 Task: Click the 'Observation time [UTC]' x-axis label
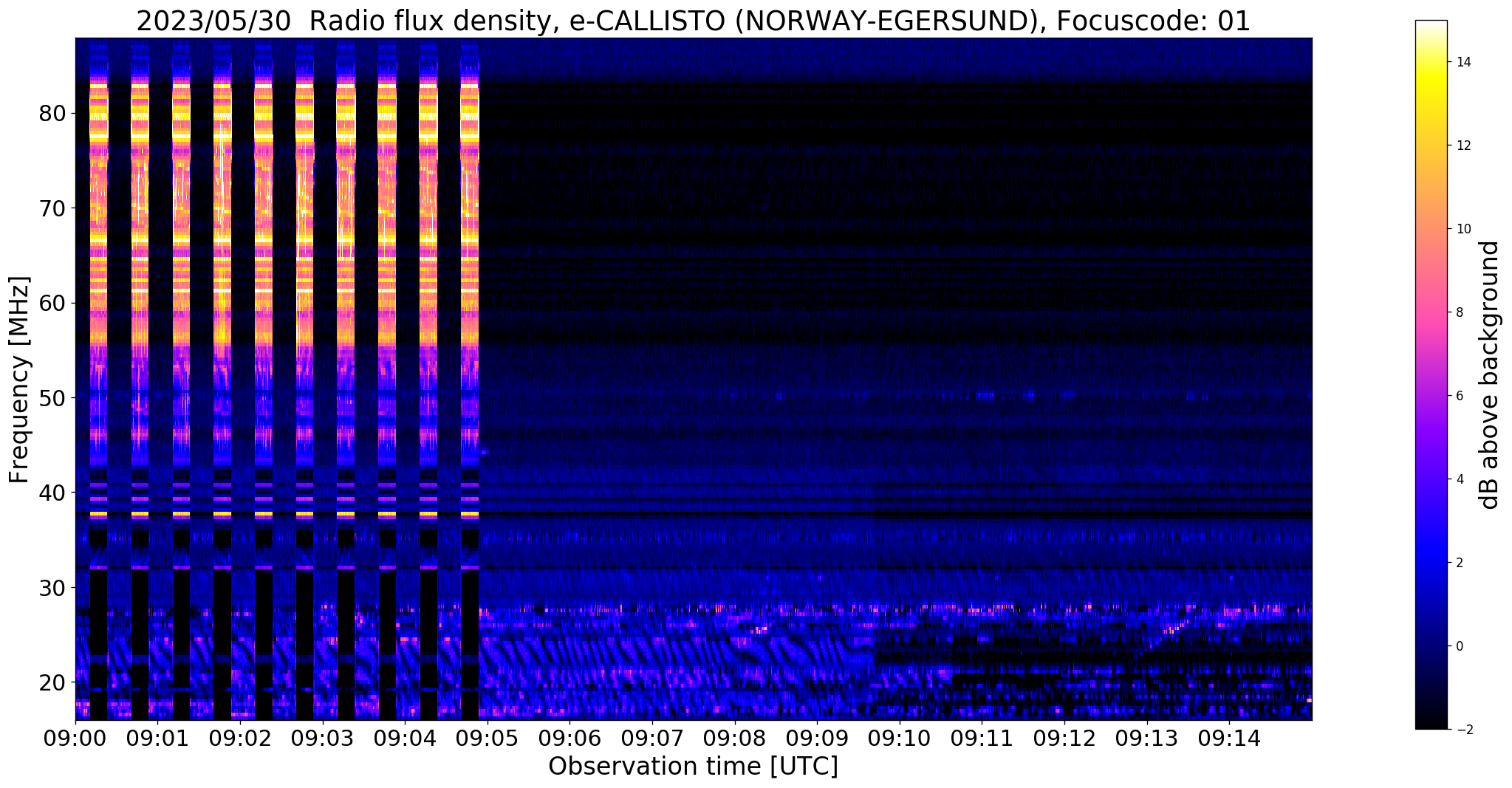(x=693, y=767)
